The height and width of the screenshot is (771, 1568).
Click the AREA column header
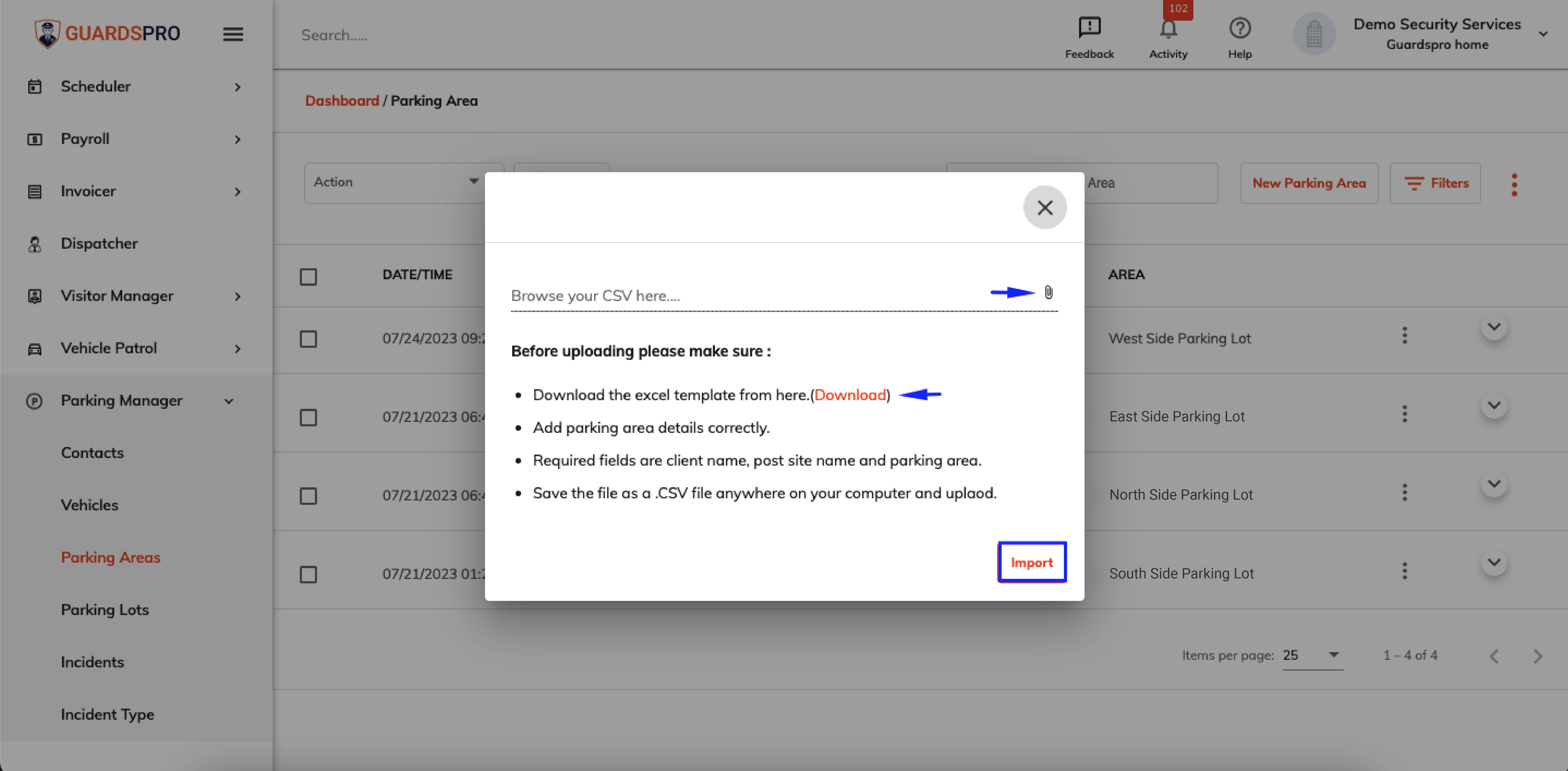coord(1126,275)
